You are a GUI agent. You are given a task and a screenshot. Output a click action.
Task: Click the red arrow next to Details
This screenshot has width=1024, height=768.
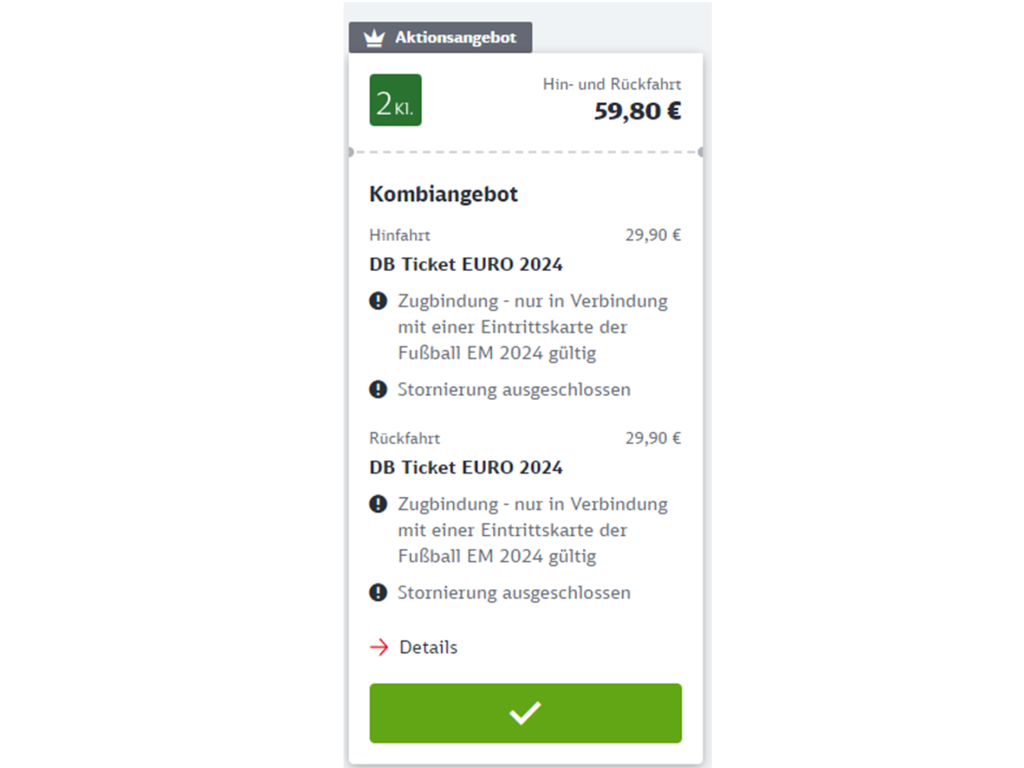click(379, 647)
